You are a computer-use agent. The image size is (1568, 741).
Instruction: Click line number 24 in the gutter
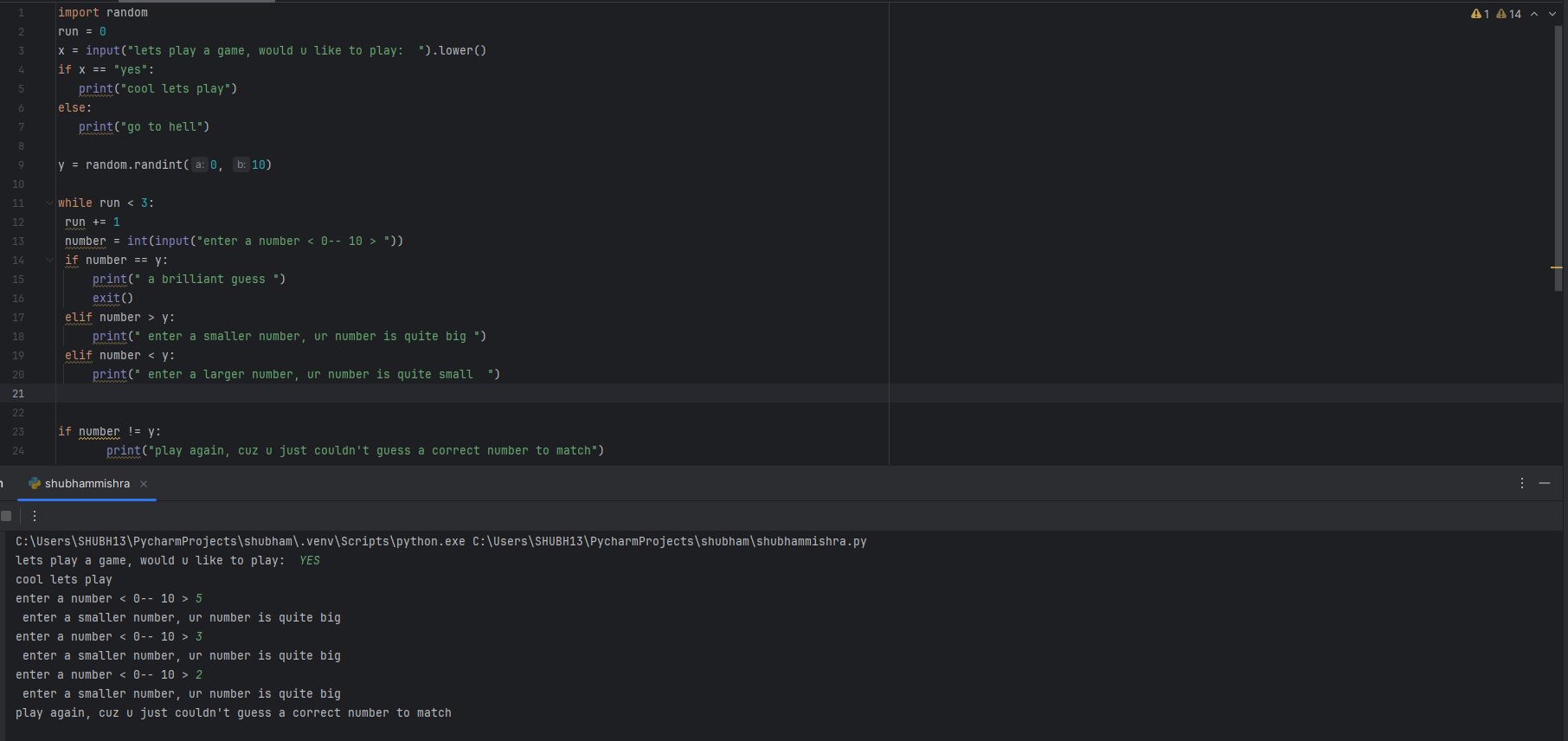click(x=18, y=451)
